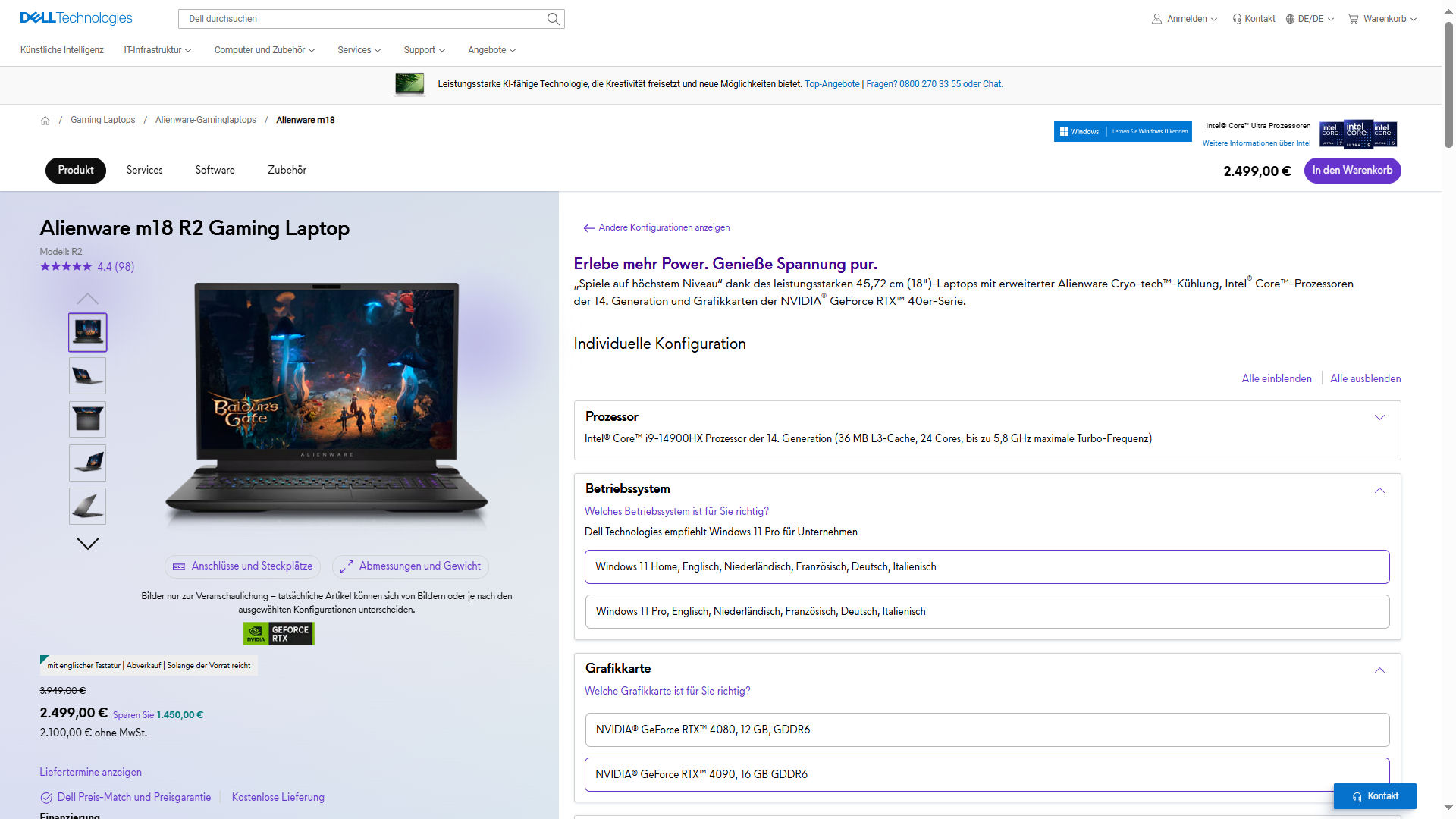
Task: Open DE/DE language region dropdown
Action: 1310,19
